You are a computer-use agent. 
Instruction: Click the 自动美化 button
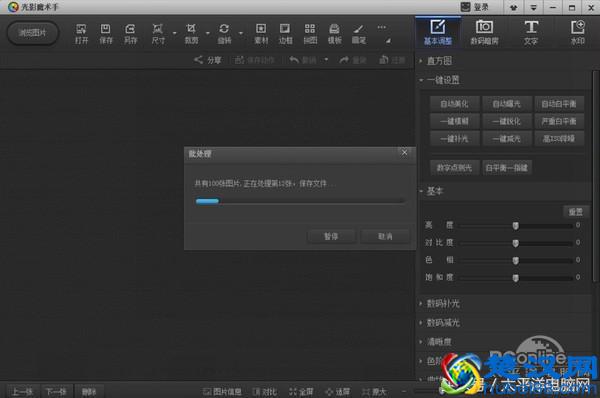click(x=454, y=104)
